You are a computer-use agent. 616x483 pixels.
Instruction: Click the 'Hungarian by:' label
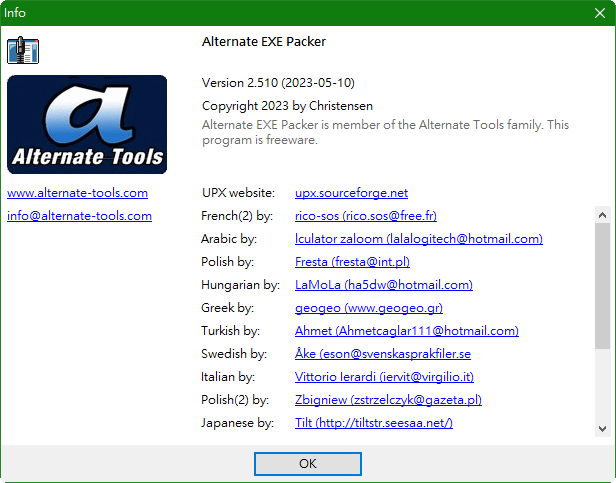240,285
